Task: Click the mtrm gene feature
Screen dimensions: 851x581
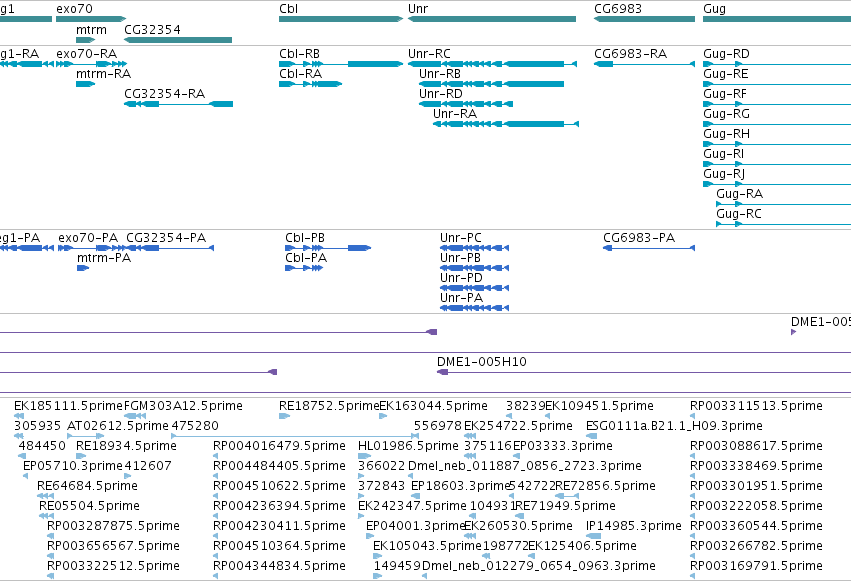Action: 85,40
